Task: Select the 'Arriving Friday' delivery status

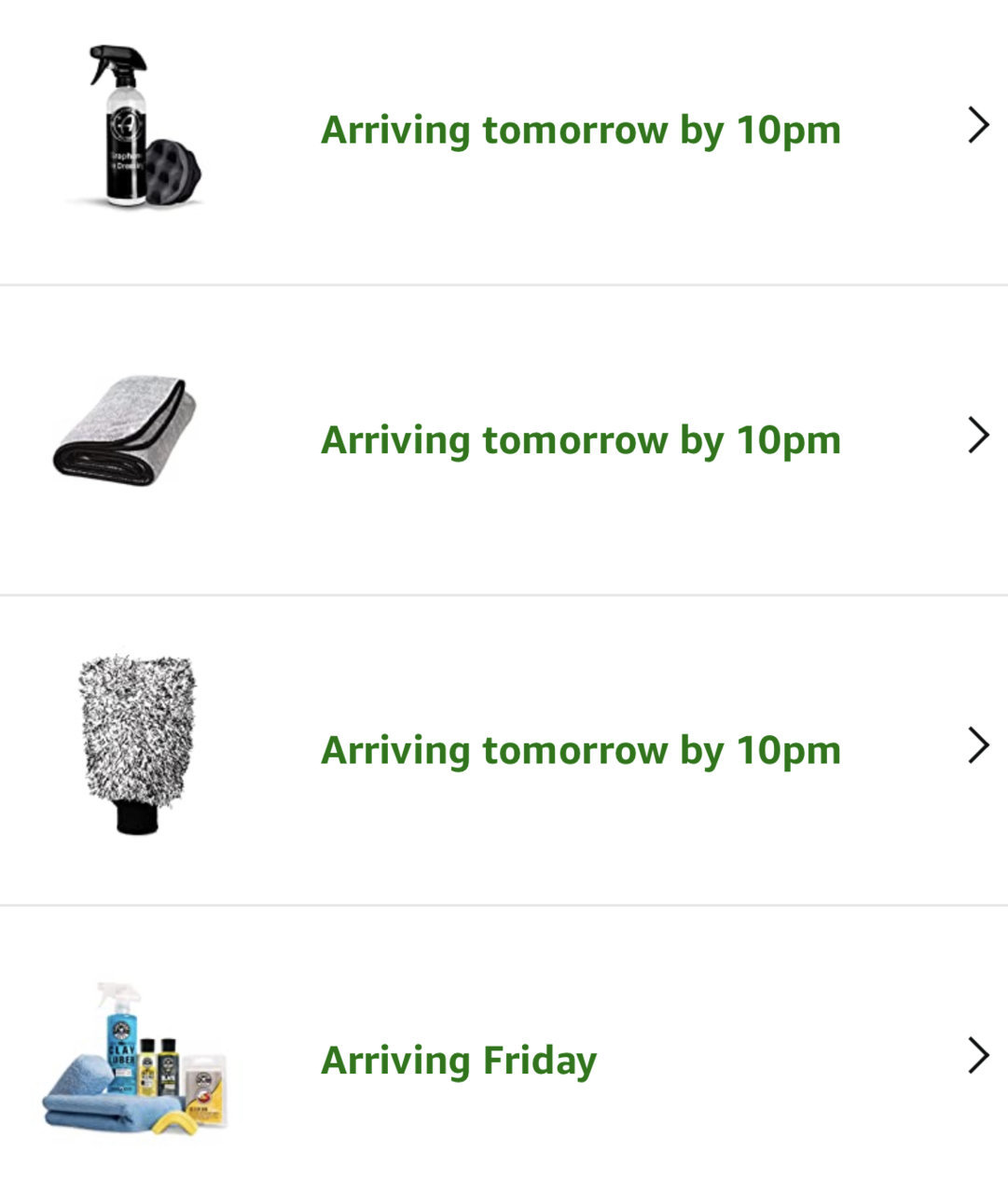Action: pyautogui.click(x=459, y=1061)
